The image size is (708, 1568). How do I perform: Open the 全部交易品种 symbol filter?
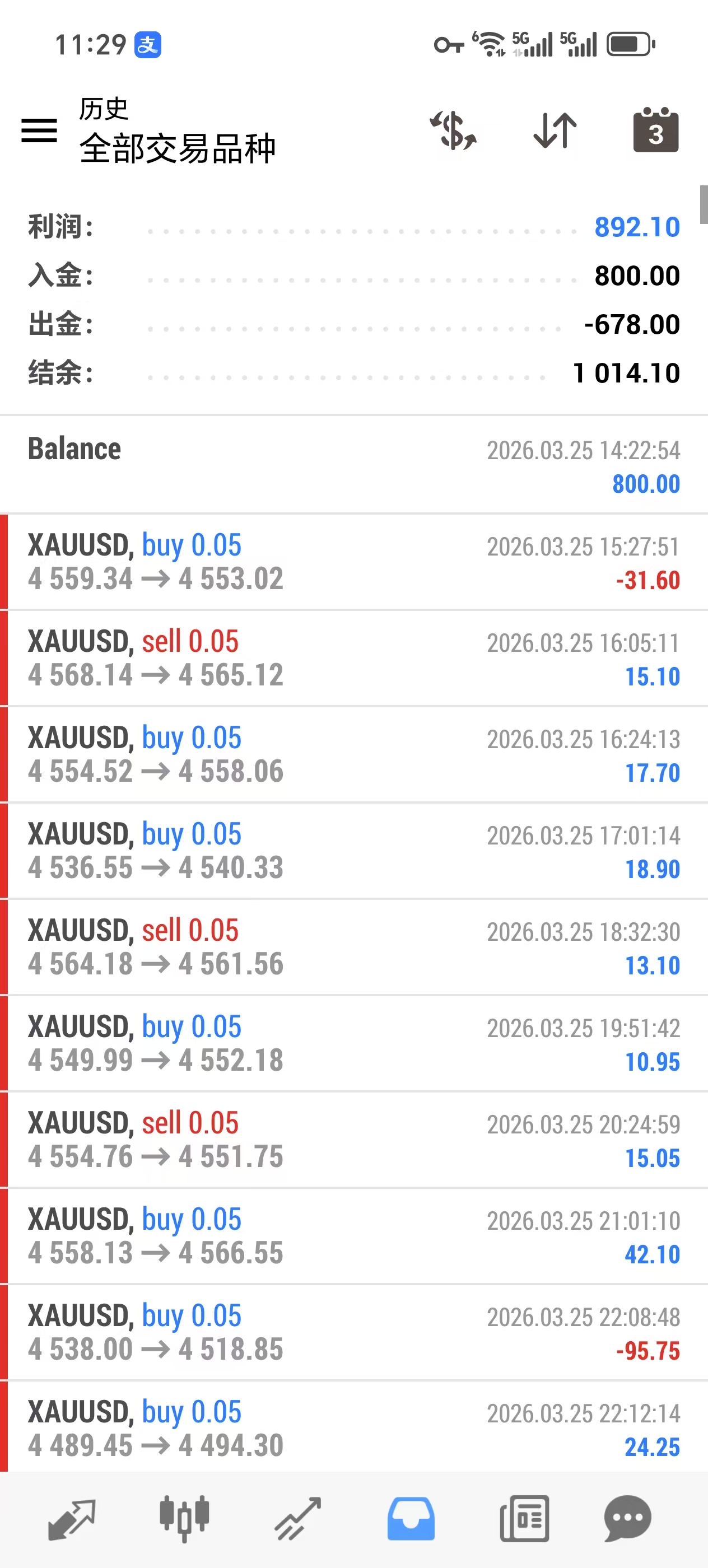click(x=177, y=148)
